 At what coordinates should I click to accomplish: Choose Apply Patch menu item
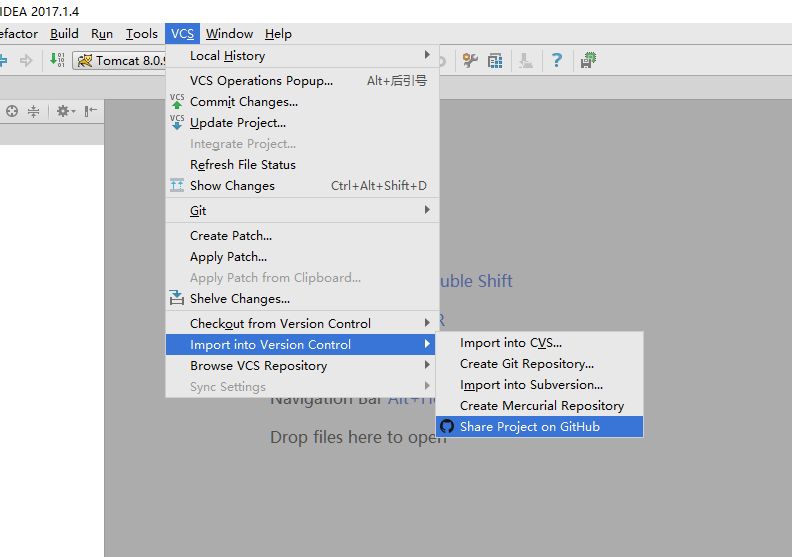(x=302, y=257)
